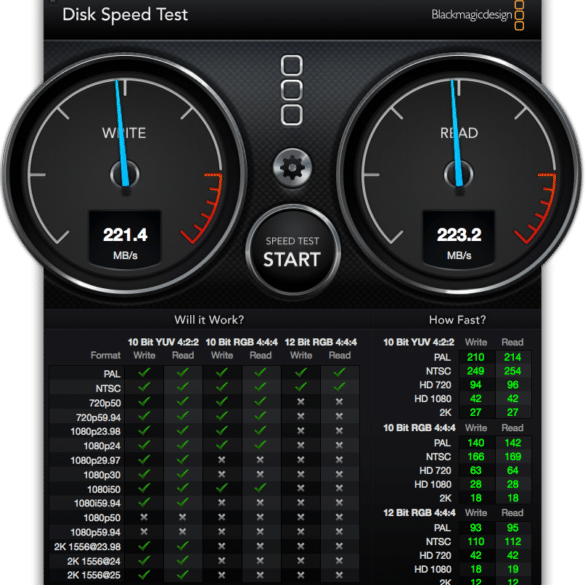Click the 249 NTSC write speed value
Image resolution: width=585 pixels, height=585 pixels.
click(476, 371)
